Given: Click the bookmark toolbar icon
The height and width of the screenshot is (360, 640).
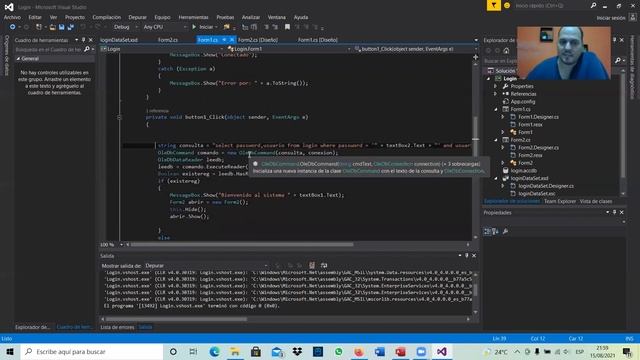Looking at the screenshot, I should pyautogui.click(x=287, y=27).
